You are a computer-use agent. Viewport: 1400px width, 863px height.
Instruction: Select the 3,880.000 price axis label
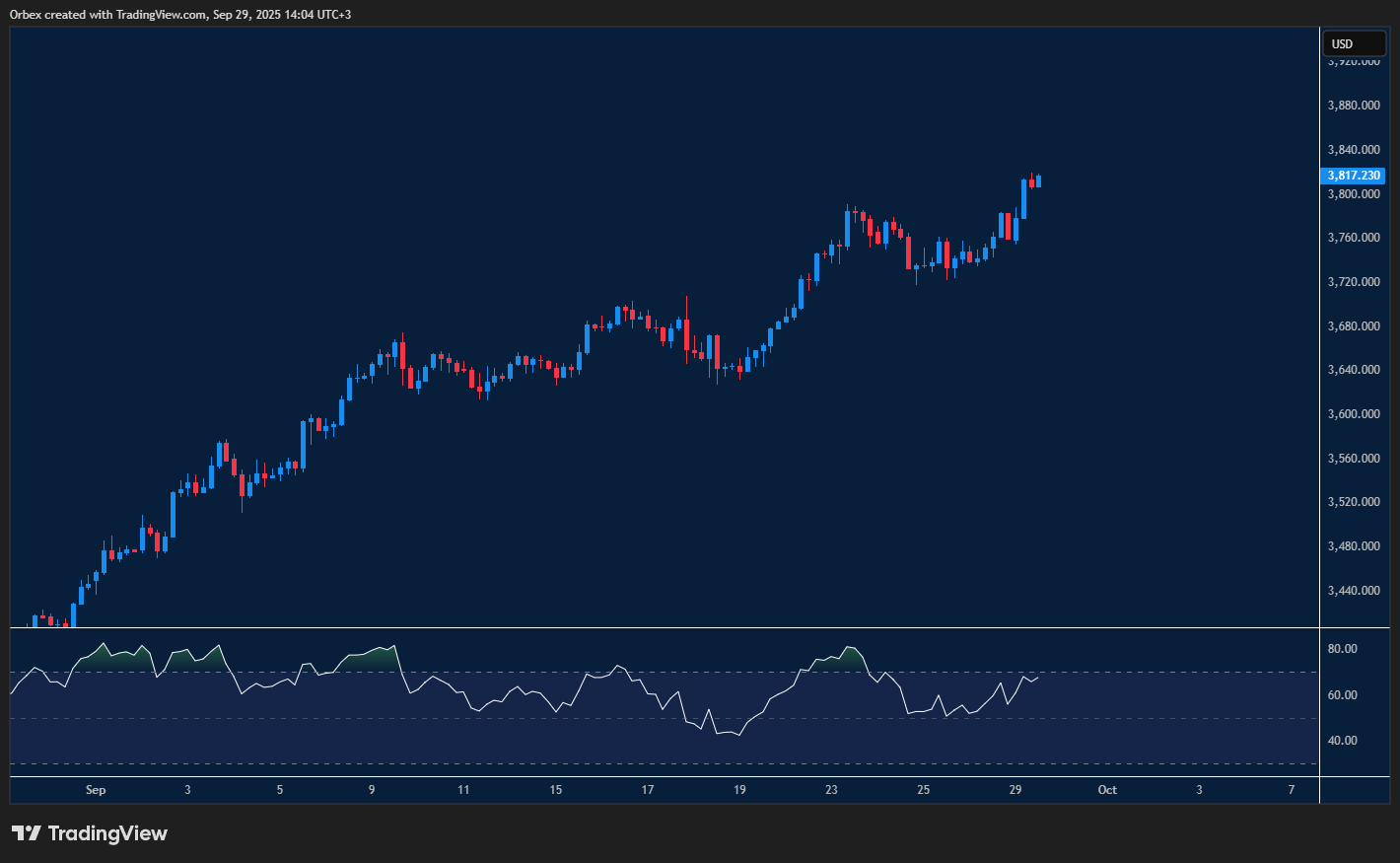[x=1353, y=106]
